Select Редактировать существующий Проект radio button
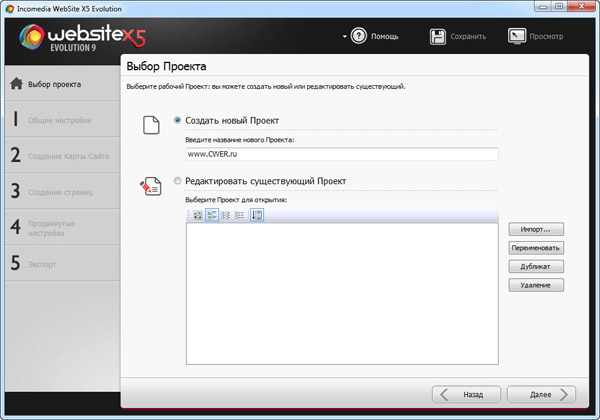Screen dimensions: 600x420 (x=178, y=181)
